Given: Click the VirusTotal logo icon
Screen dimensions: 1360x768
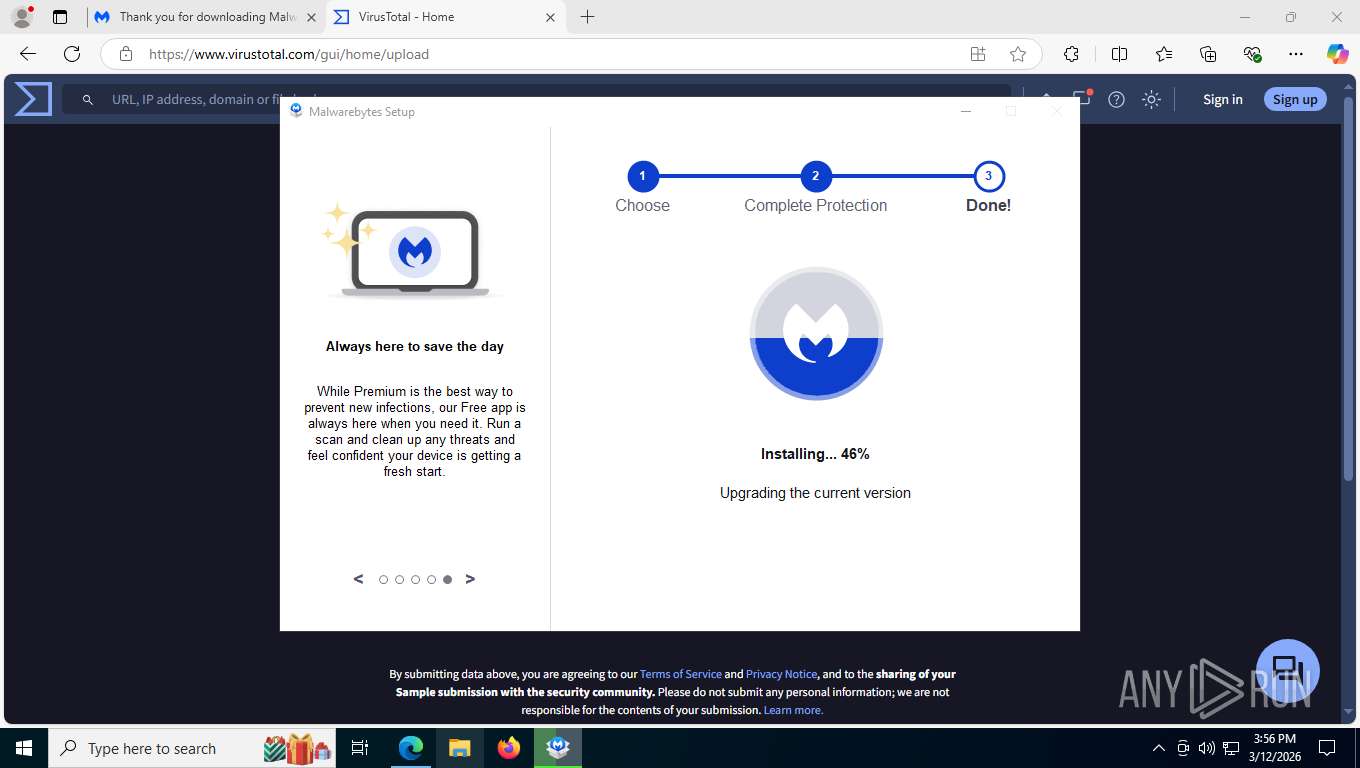Looking at the screenshot, I should pos(33,99).
